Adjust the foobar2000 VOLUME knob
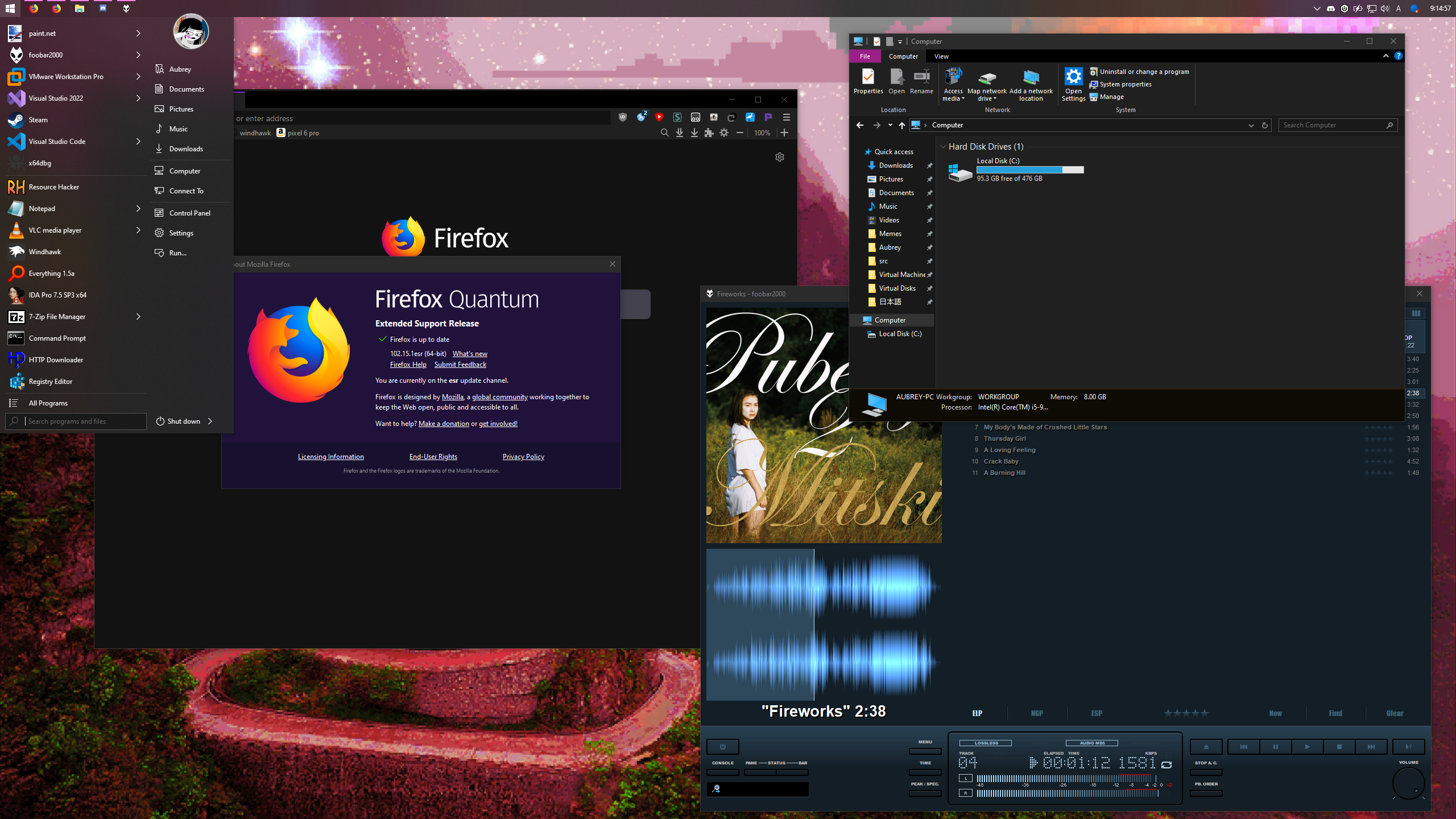1456x819 pixels. click(x=1408, y=783)
